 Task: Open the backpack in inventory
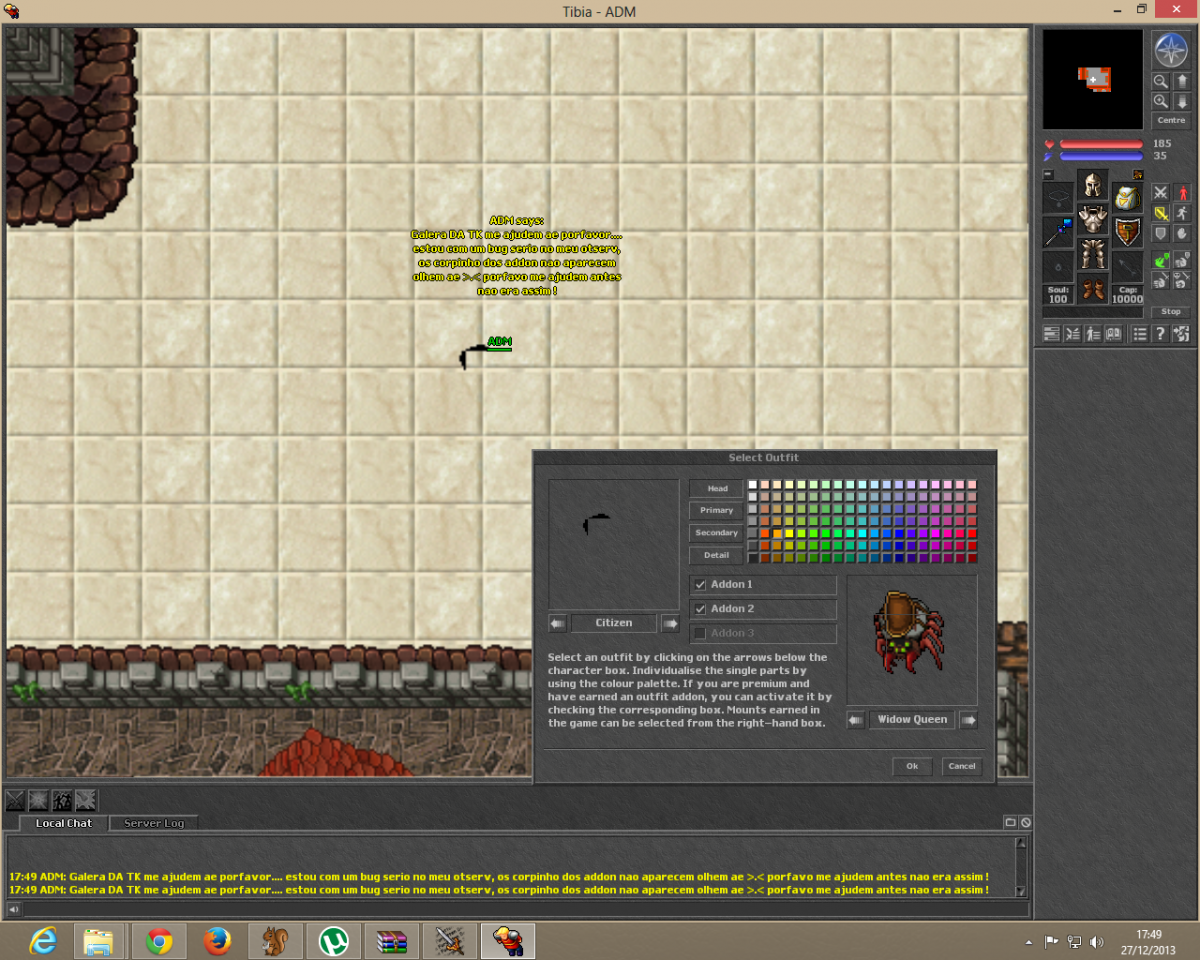1127,198
